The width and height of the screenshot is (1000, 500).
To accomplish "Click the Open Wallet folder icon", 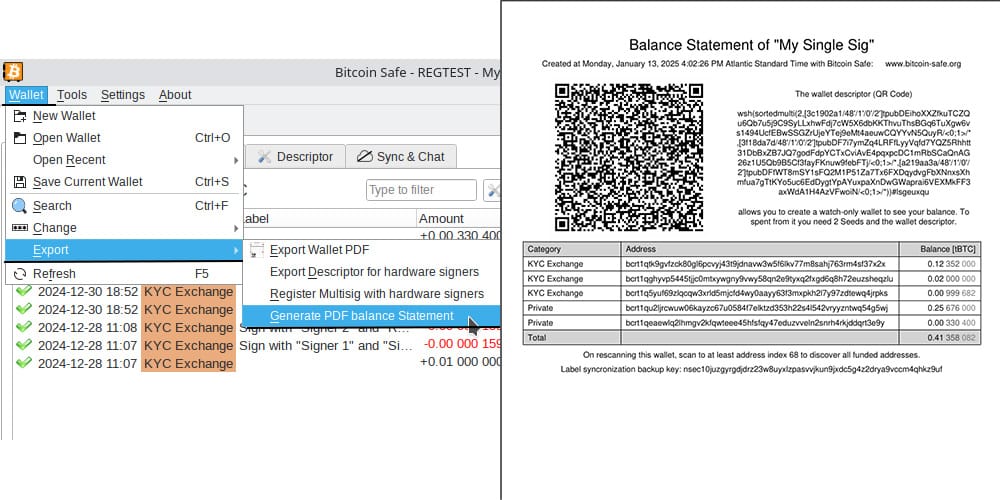I will click(20, 138).
